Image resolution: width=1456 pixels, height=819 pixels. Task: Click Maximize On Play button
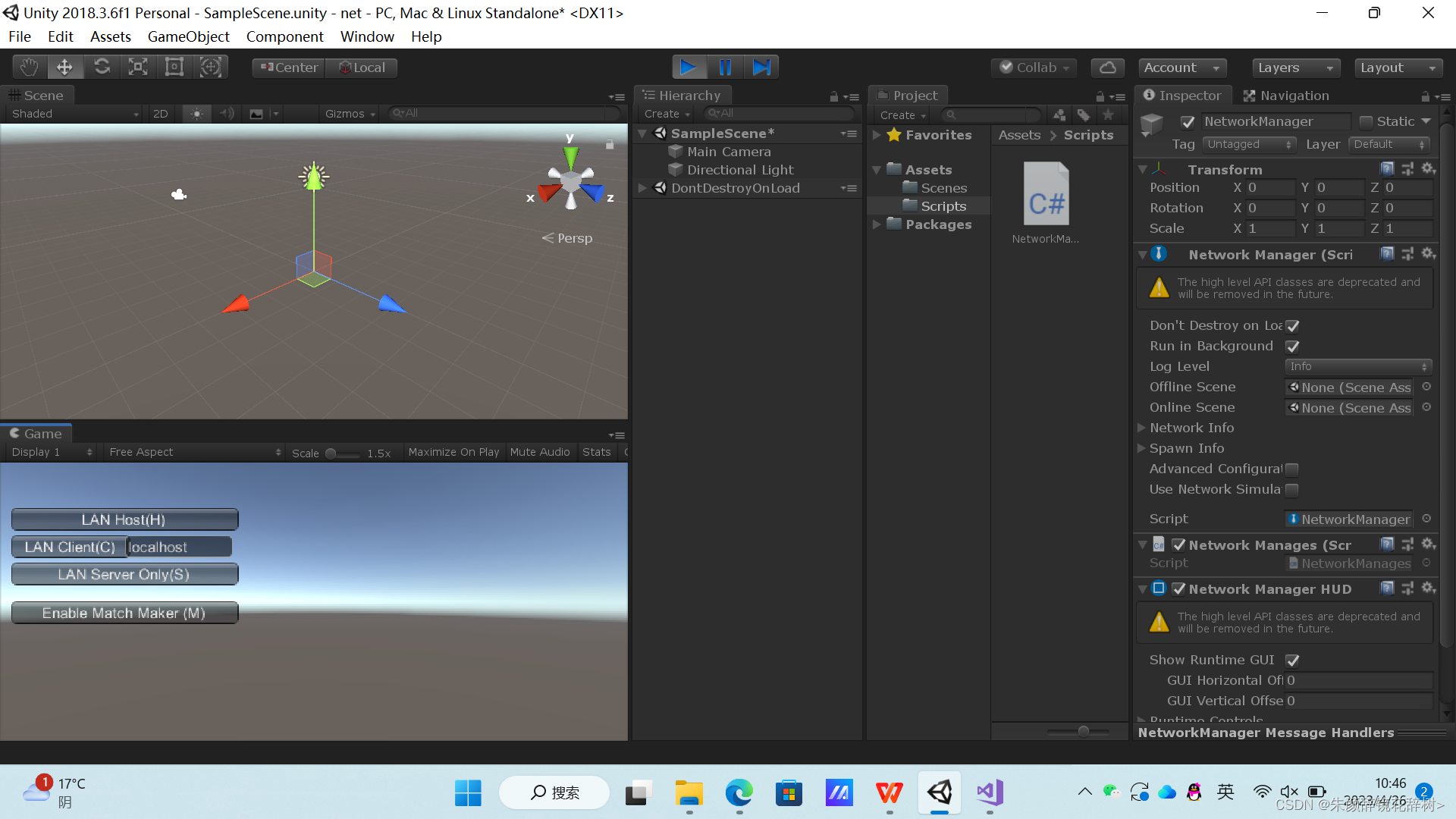(453, 452)
